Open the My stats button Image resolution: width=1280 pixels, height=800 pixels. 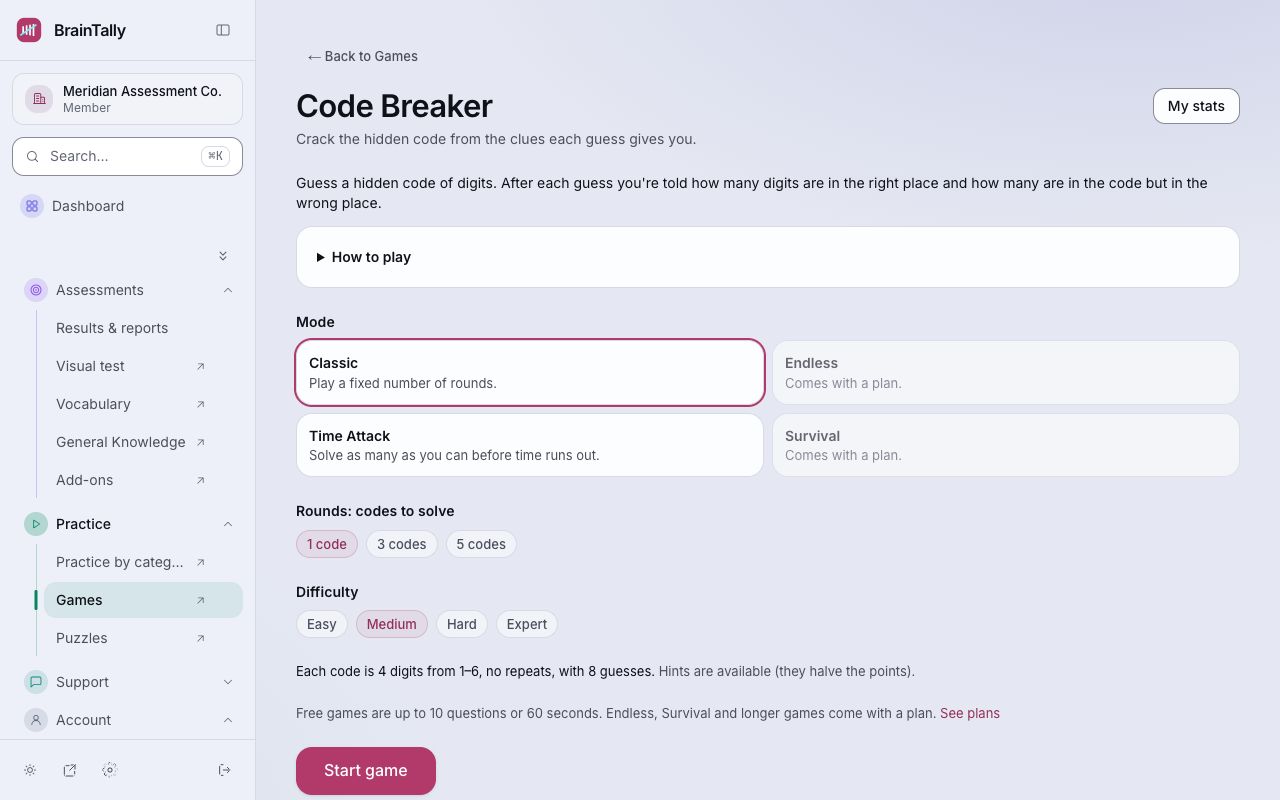[1196, 106]
